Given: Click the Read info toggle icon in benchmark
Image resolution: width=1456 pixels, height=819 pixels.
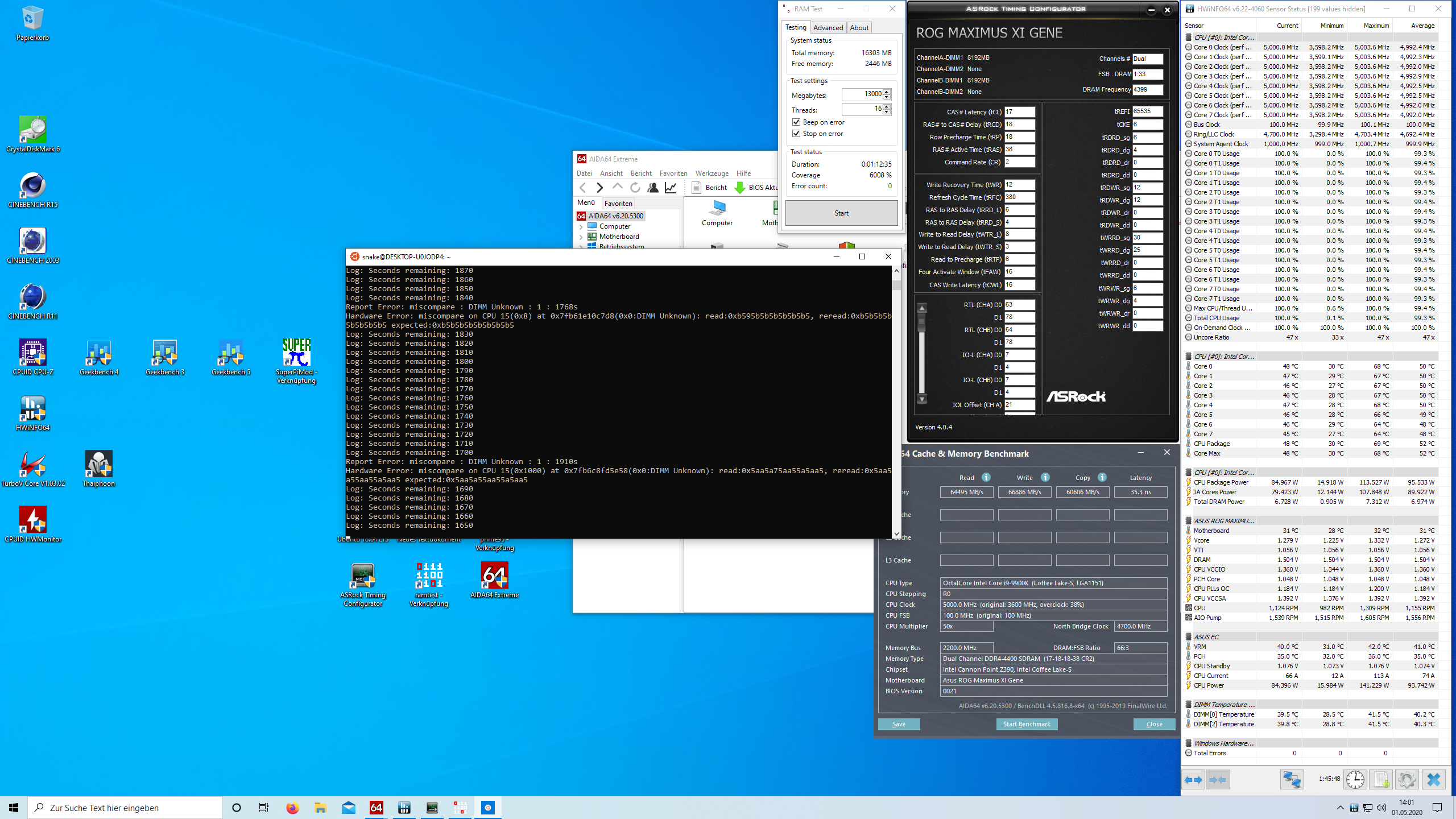Looking at the screenshot, I should (x=986, y=477).
